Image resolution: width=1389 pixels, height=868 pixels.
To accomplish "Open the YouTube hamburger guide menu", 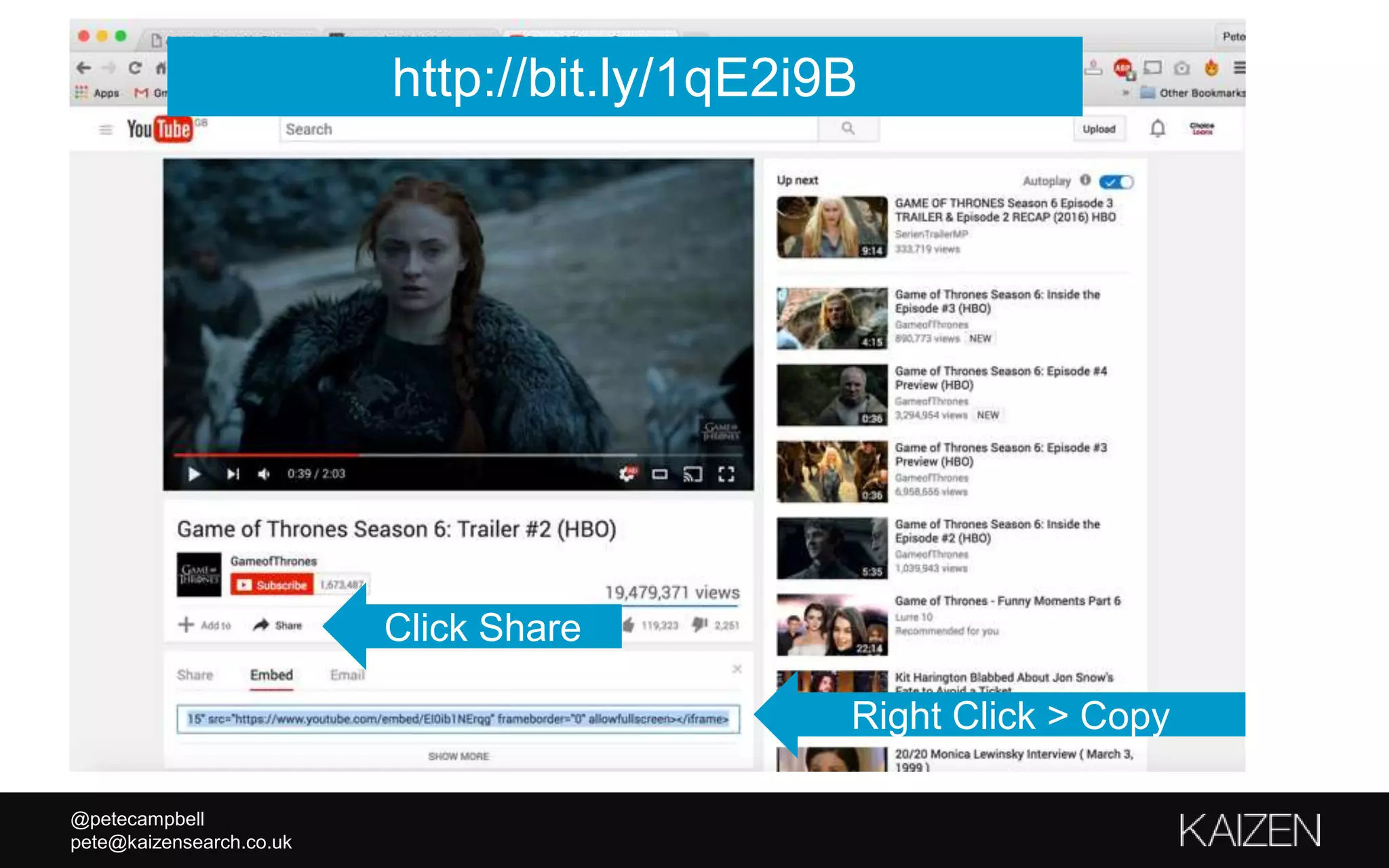I will pos(106,129).
